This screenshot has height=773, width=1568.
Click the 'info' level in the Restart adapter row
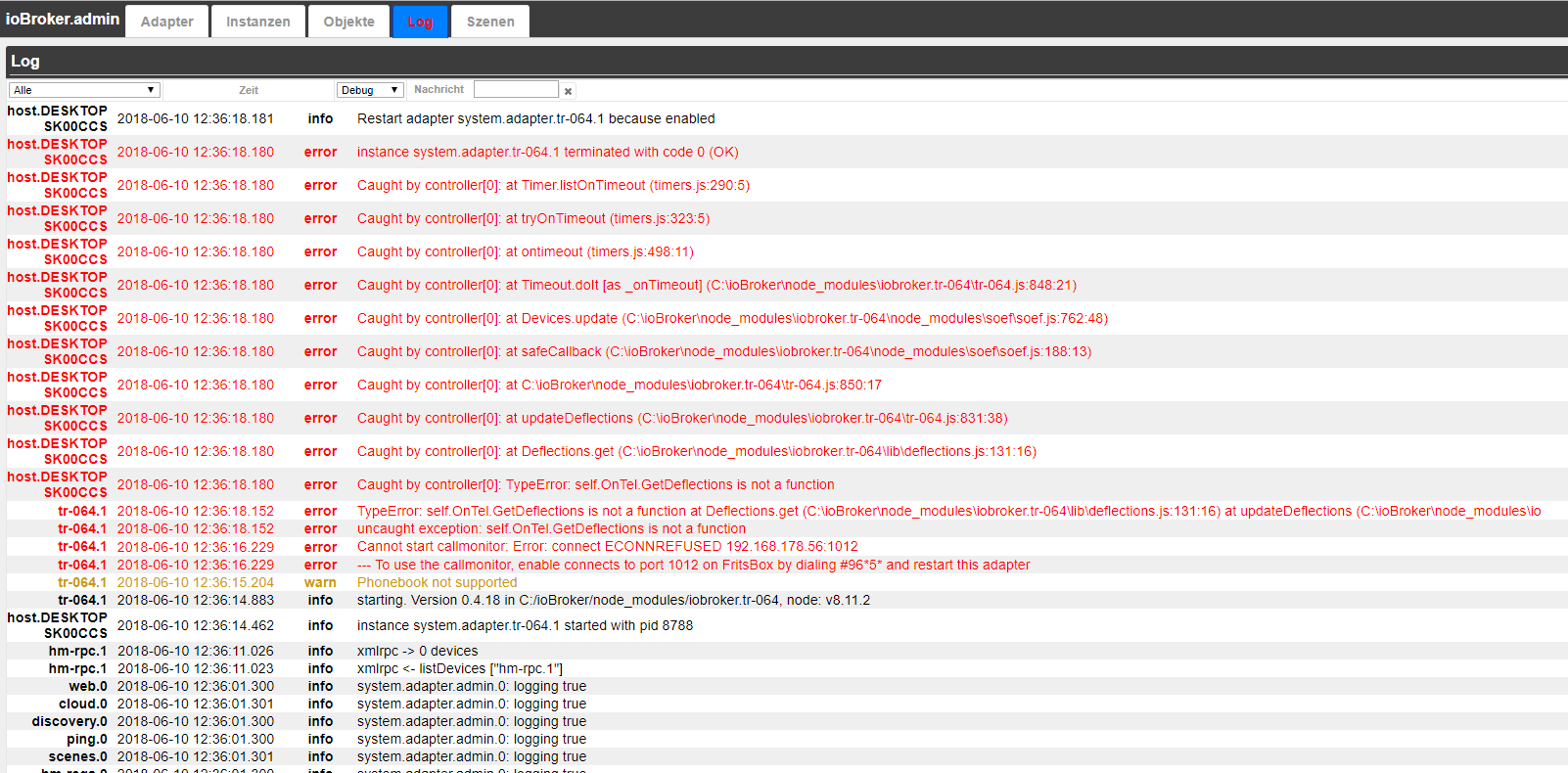pyautogui.click(x=320, y=118)
